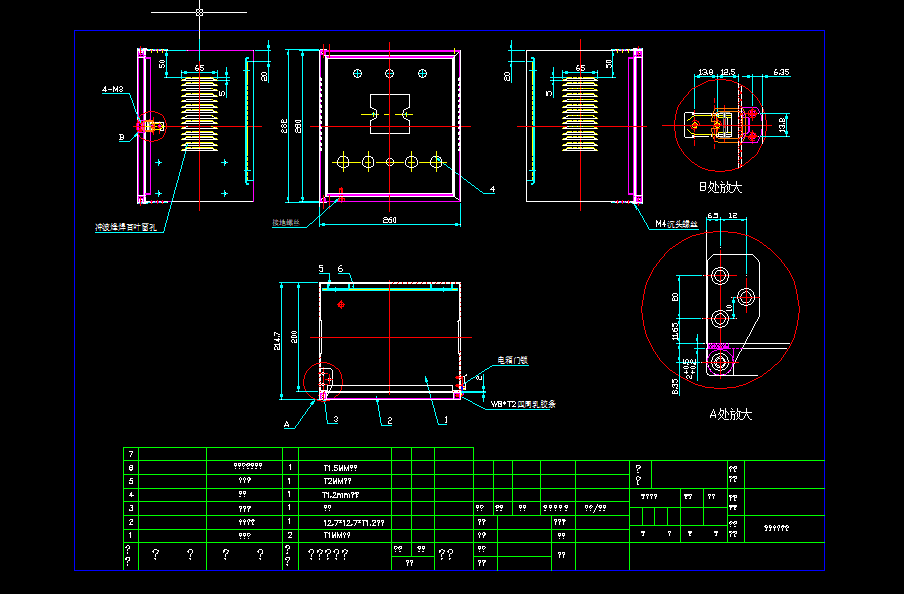Select the 260 width dimension text
This screenshot has height=594, width=904.
[390, 220]
